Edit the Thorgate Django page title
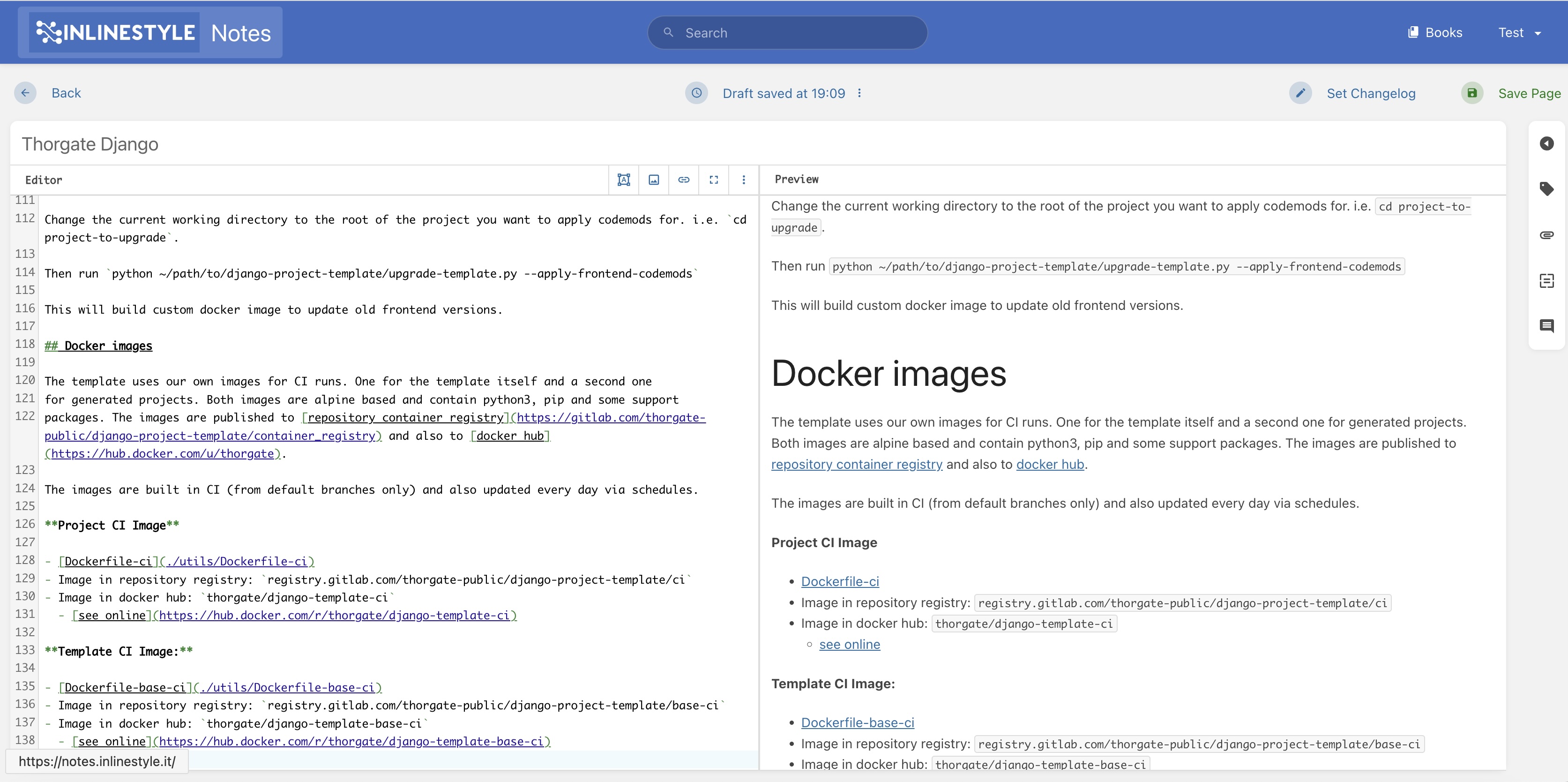Screen dimensions: 1568x782 click(758, 144)
